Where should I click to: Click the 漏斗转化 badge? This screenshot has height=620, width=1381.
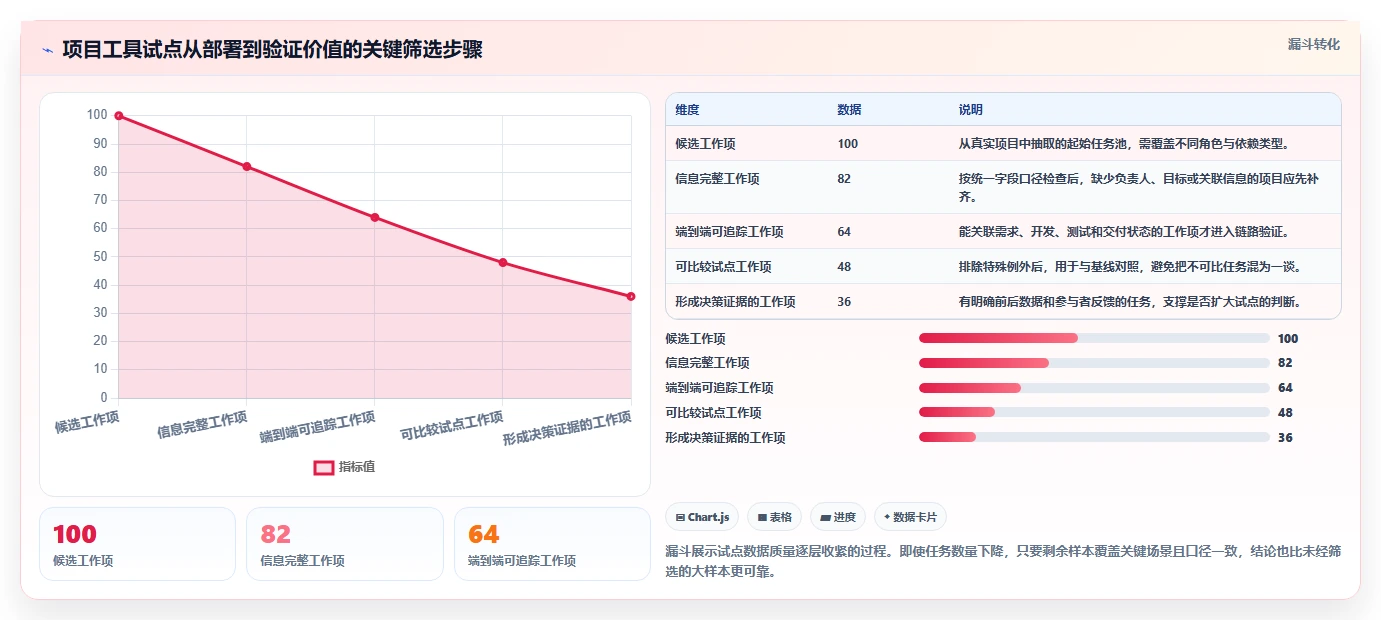[1314, 44]
